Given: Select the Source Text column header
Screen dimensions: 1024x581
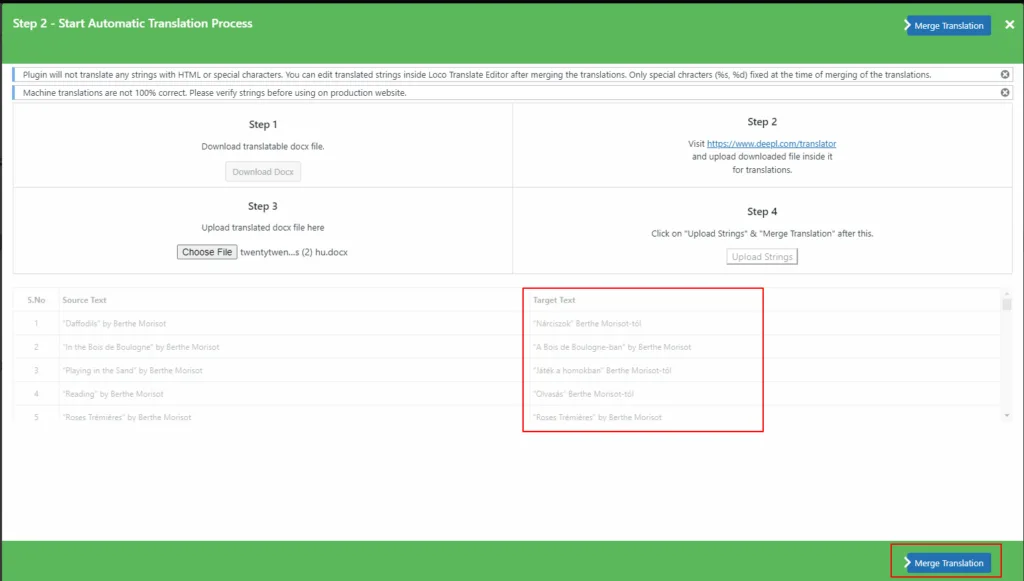Looking at the screenshot, I should pos(84,300).
